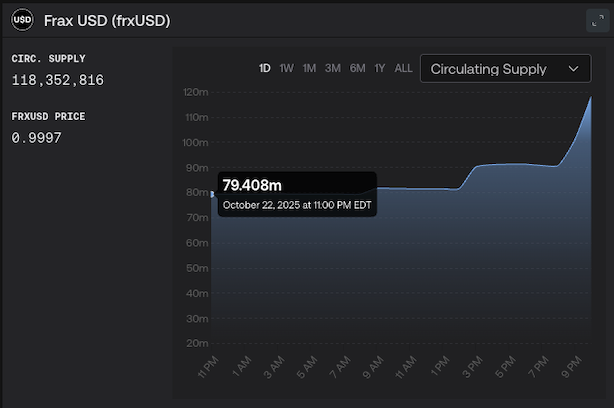
Task: Click the frxUSD price value 0.9997
Action: pyautogui.click(x=36, y=138)
